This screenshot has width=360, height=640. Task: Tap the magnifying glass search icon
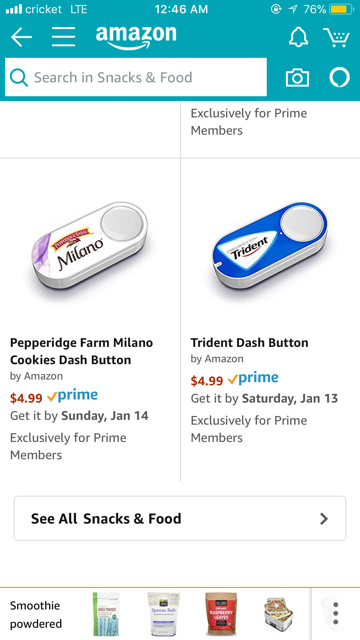point(19,78)
